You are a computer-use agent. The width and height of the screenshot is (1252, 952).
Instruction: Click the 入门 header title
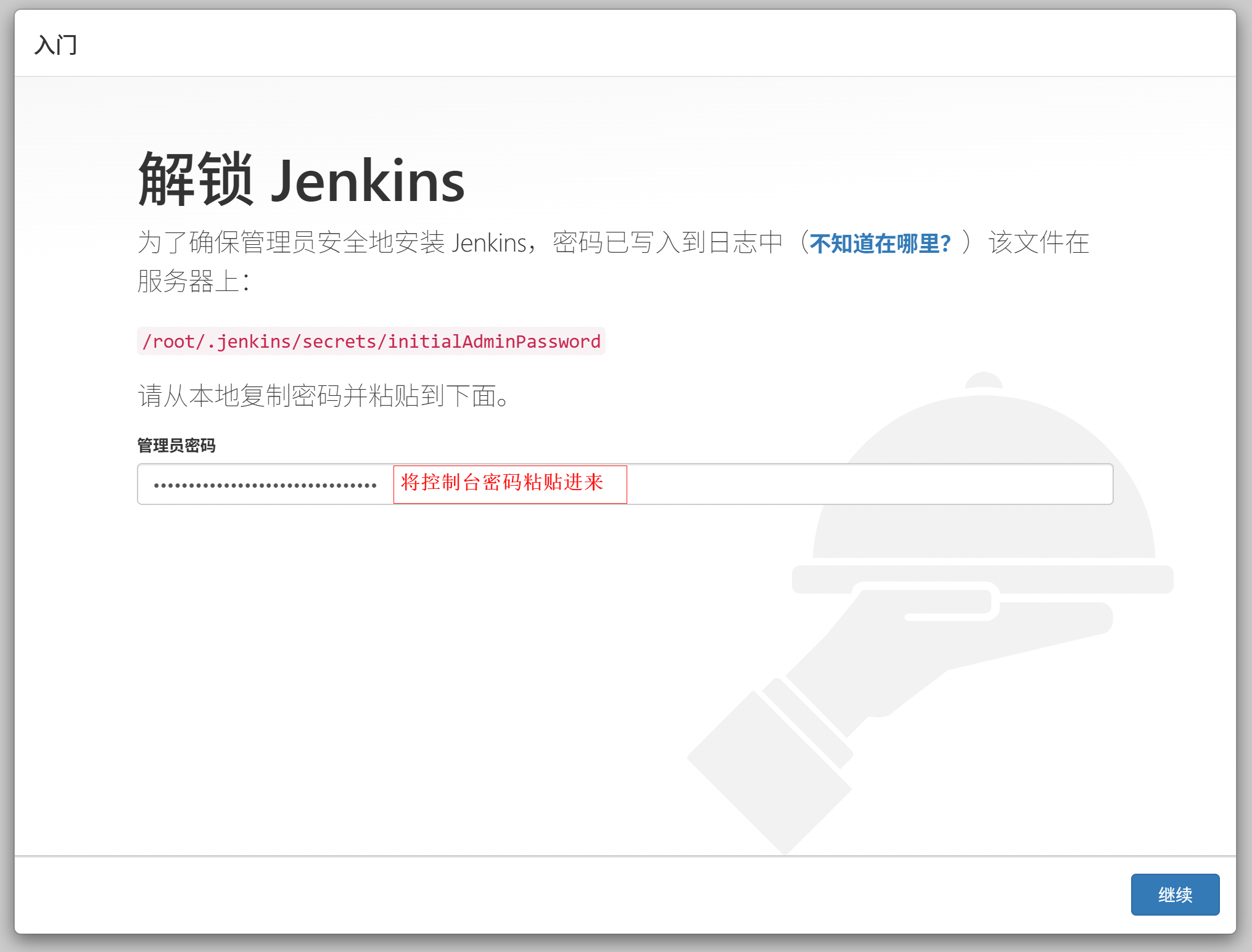pyautogui.click(x=56, y=45)
